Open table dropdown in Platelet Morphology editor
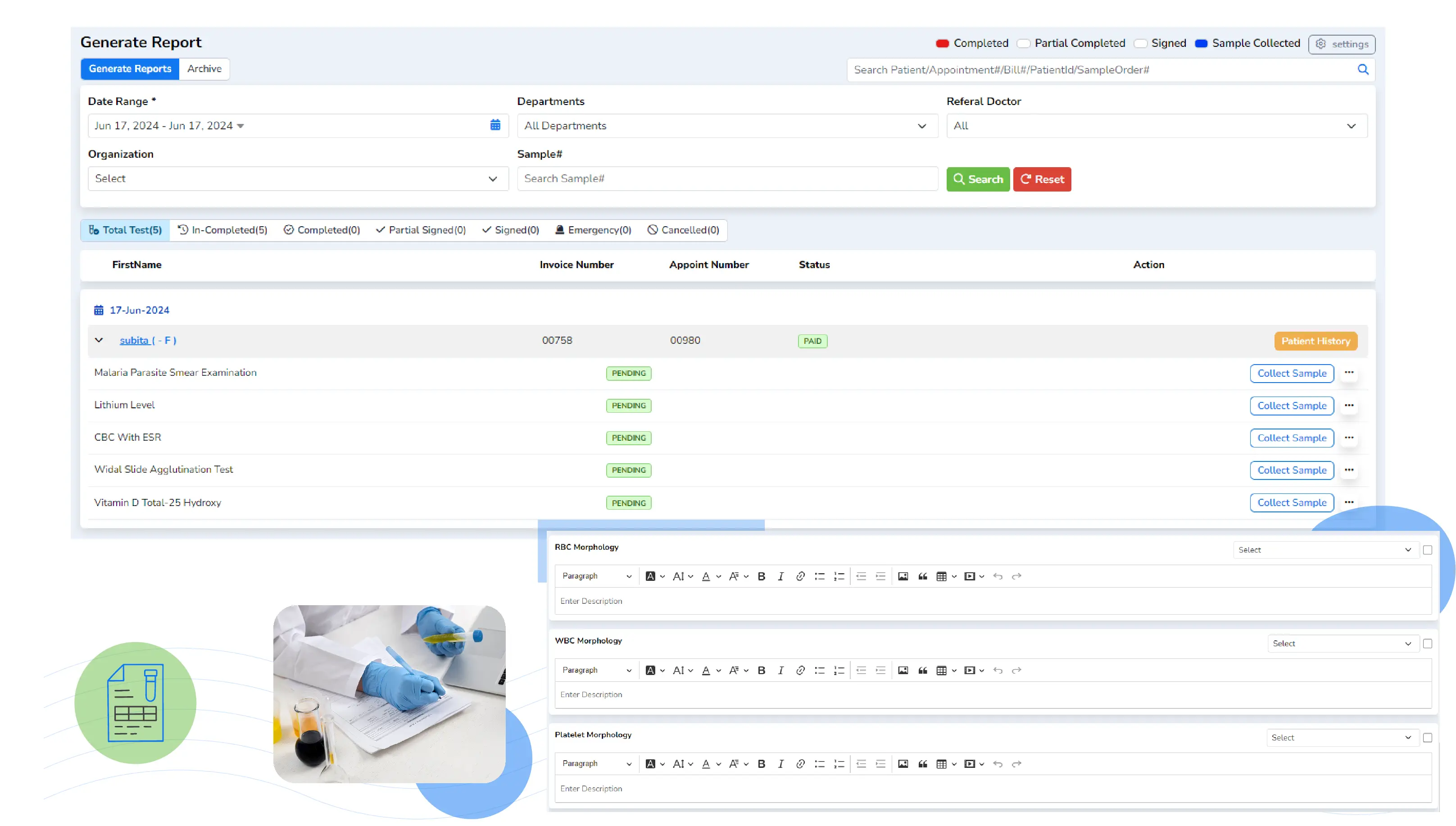The height and width of the screenshot is (826, 1456). coord(946,764)
